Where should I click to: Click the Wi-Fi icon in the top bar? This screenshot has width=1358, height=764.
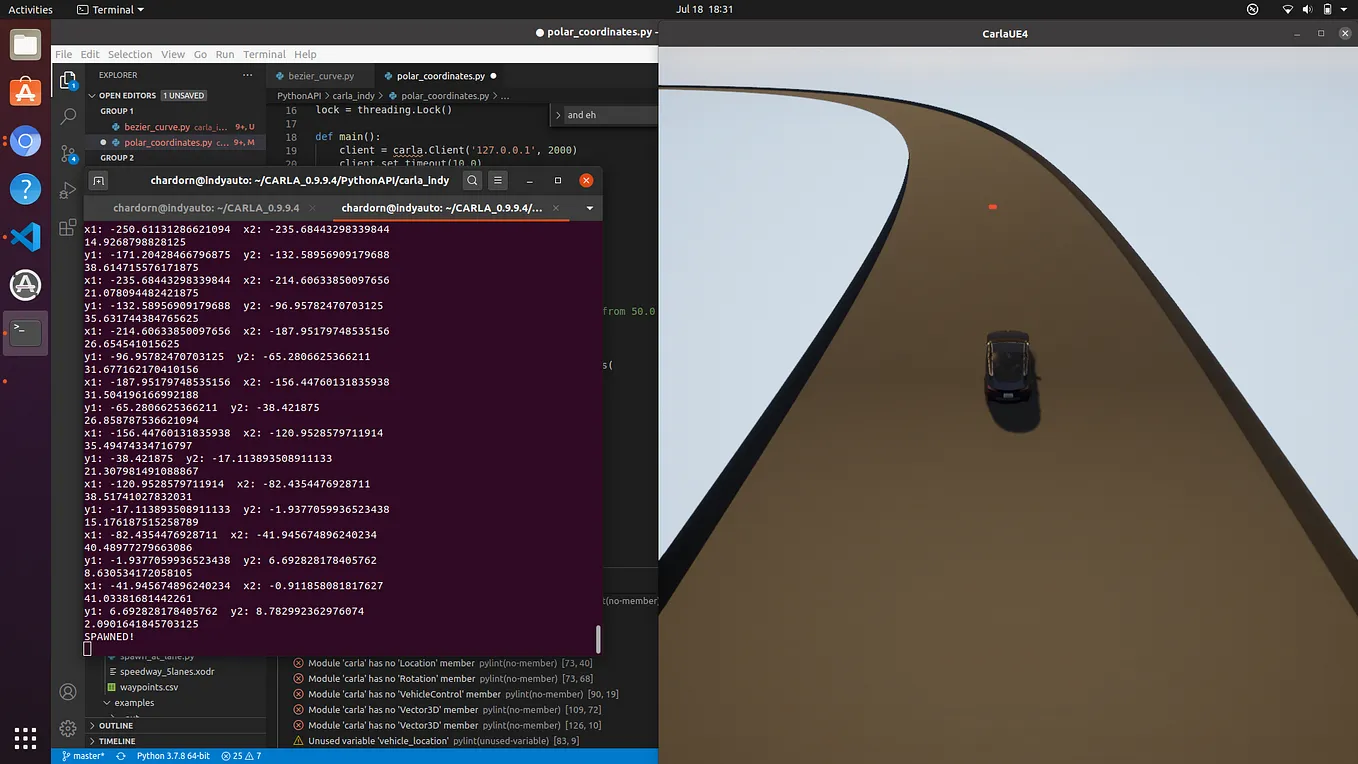coord(1287,9)
